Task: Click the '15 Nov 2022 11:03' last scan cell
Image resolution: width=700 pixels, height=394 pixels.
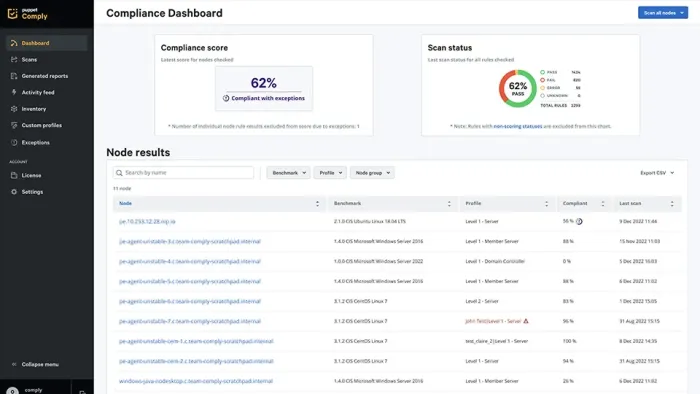Action: pyautogui.click(x=639, y=241)
